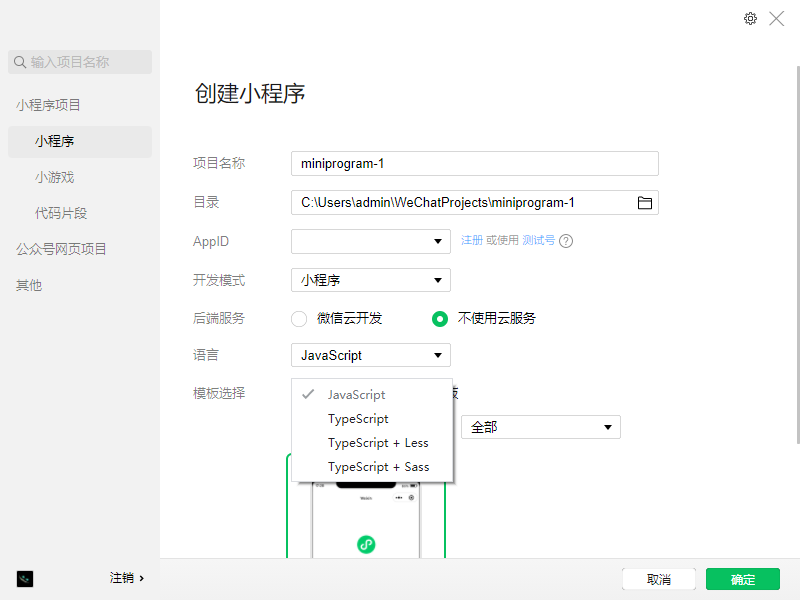
Task: Select 小程序 in the sidebar
Action: (80, 141)
